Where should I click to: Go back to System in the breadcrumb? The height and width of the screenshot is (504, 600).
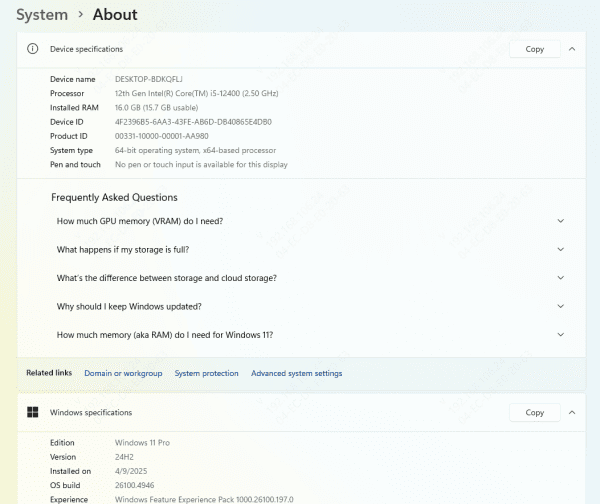tap(42, 15)
